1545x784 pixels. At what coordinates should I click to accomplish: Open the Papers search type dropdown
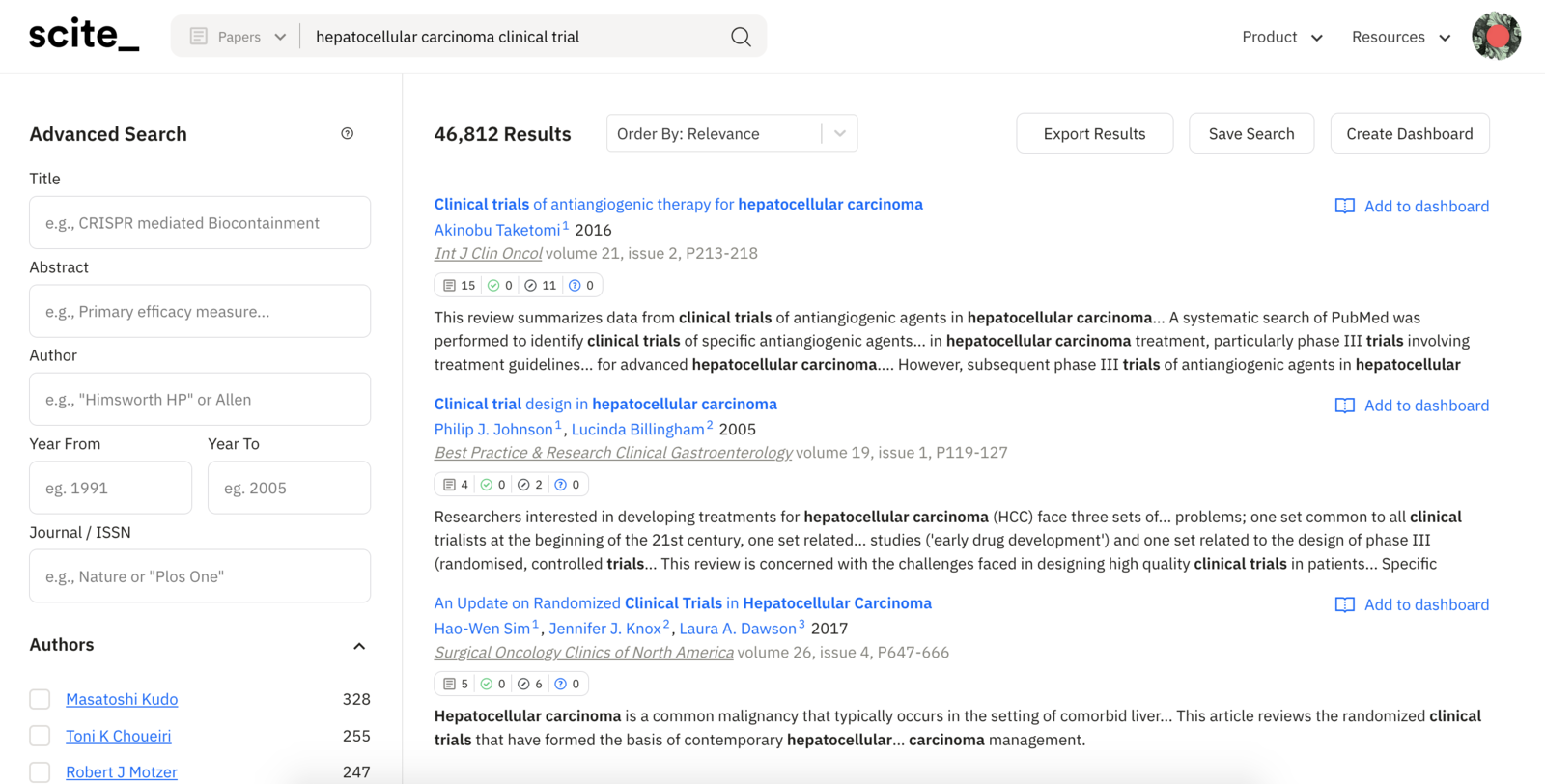tap(279, 36)
